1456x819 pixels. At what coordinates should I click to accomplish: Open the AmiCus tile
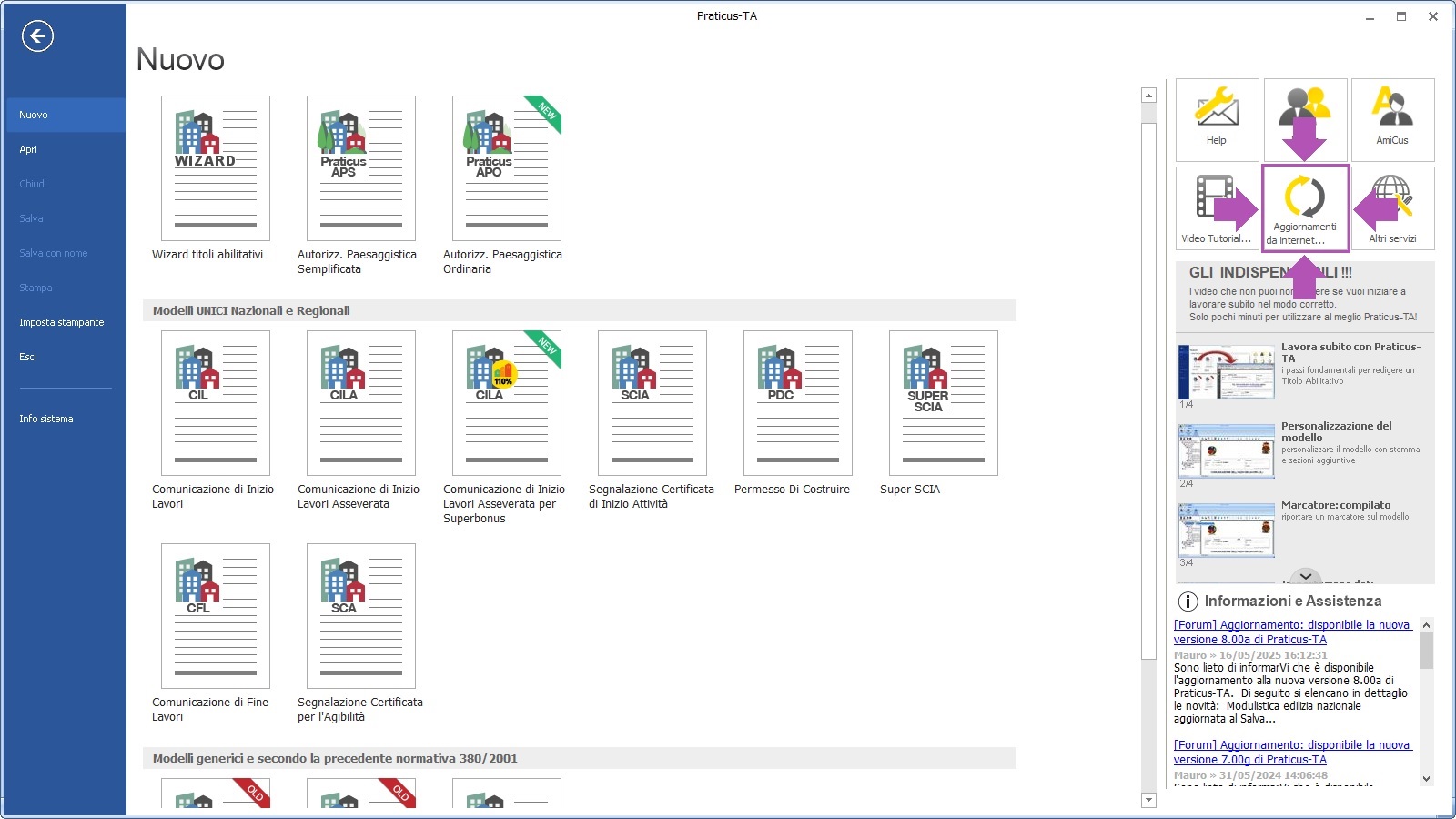(1393, 119)
